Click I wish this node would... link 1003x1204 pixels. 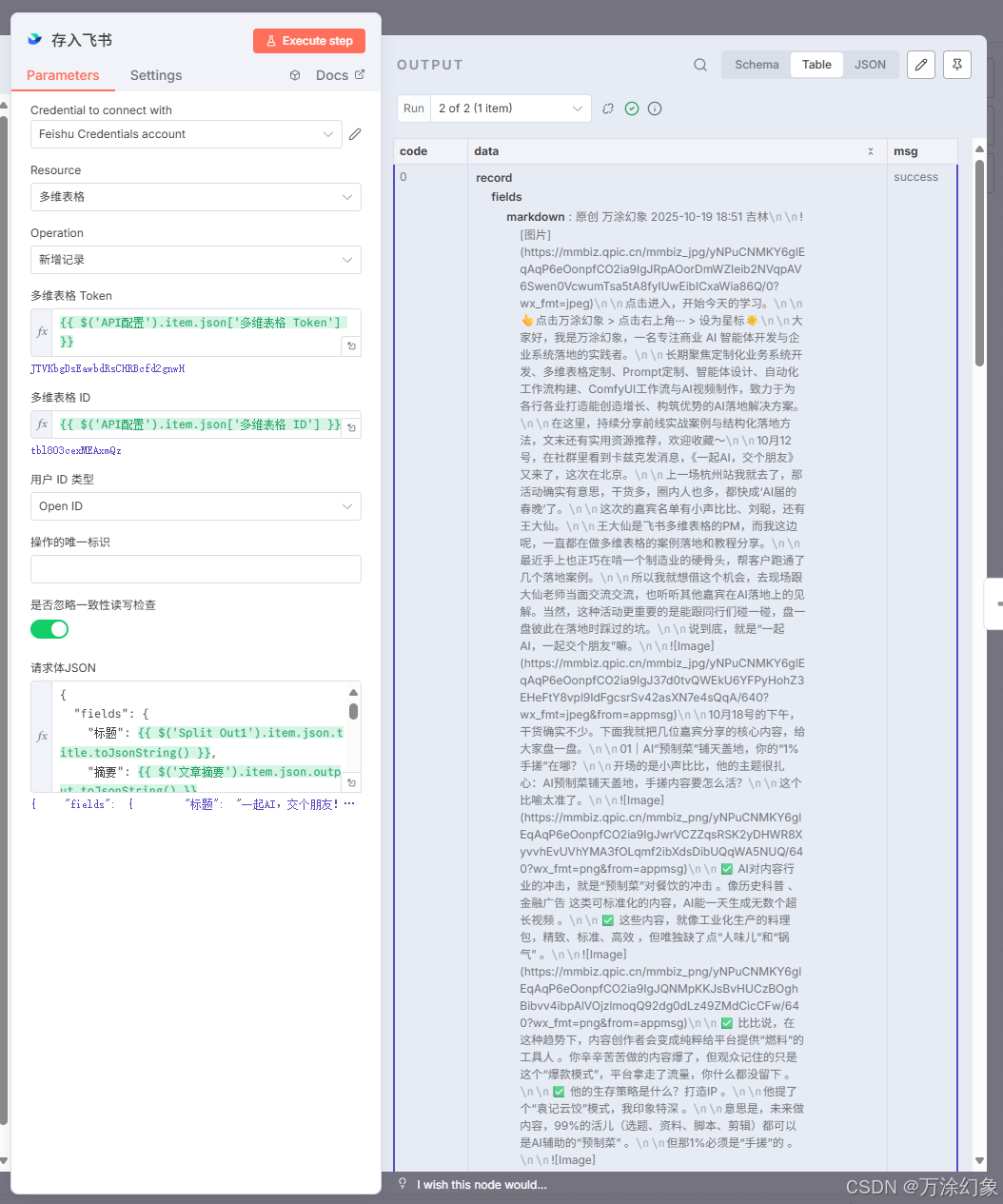[x=482, y=1185]
